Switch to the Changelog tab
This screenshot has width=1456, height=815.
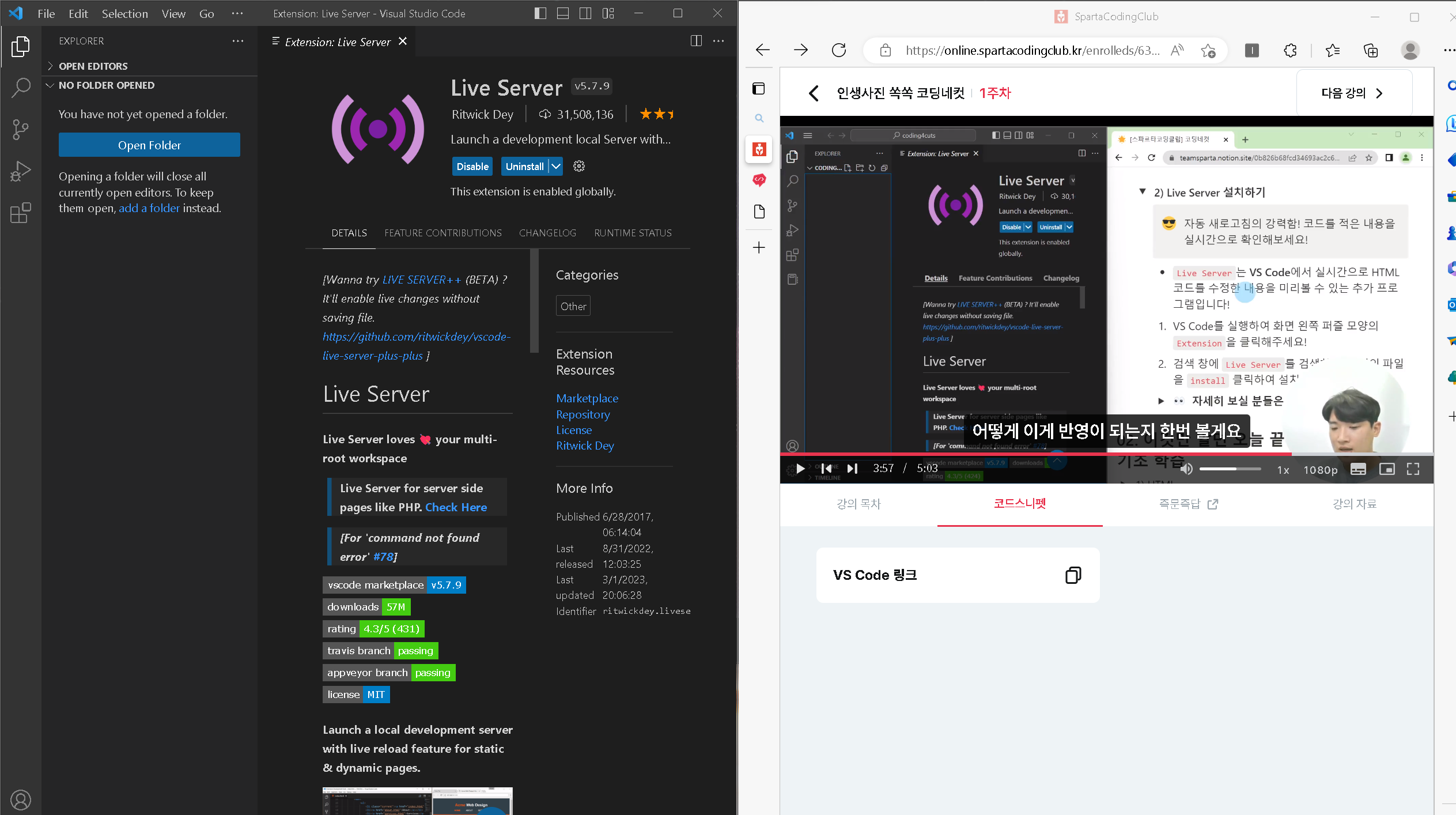(x=547, y=233)
